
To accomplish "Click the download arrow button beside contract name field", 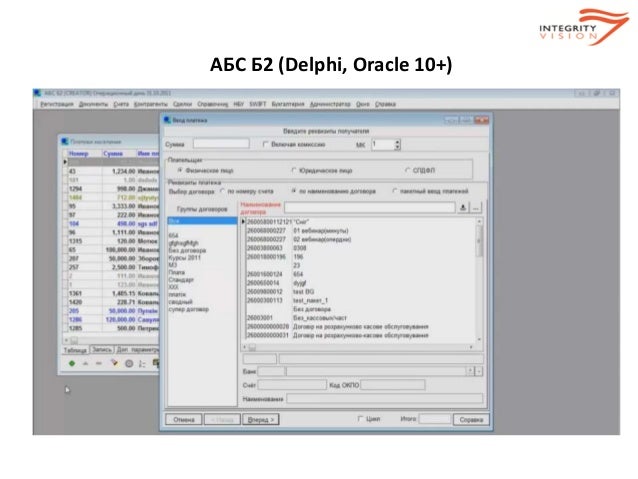I will click(x=463, y=208).
